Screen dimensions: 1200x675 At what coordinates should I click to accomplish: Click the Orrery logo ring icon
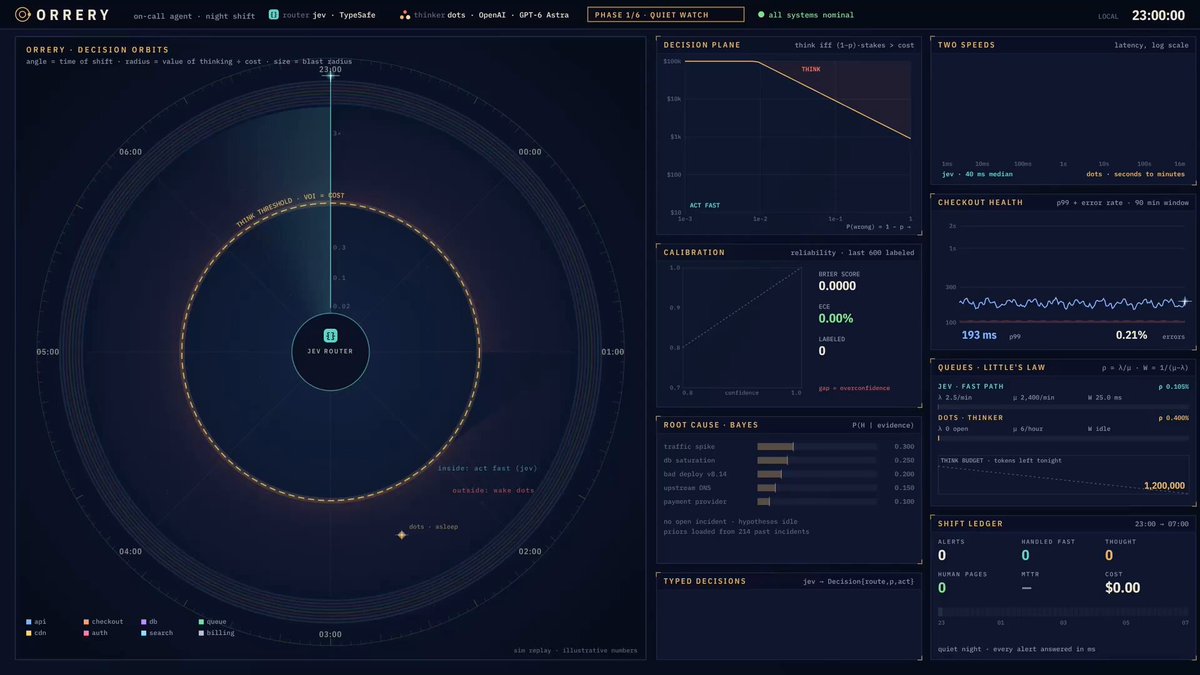[22, 15]
